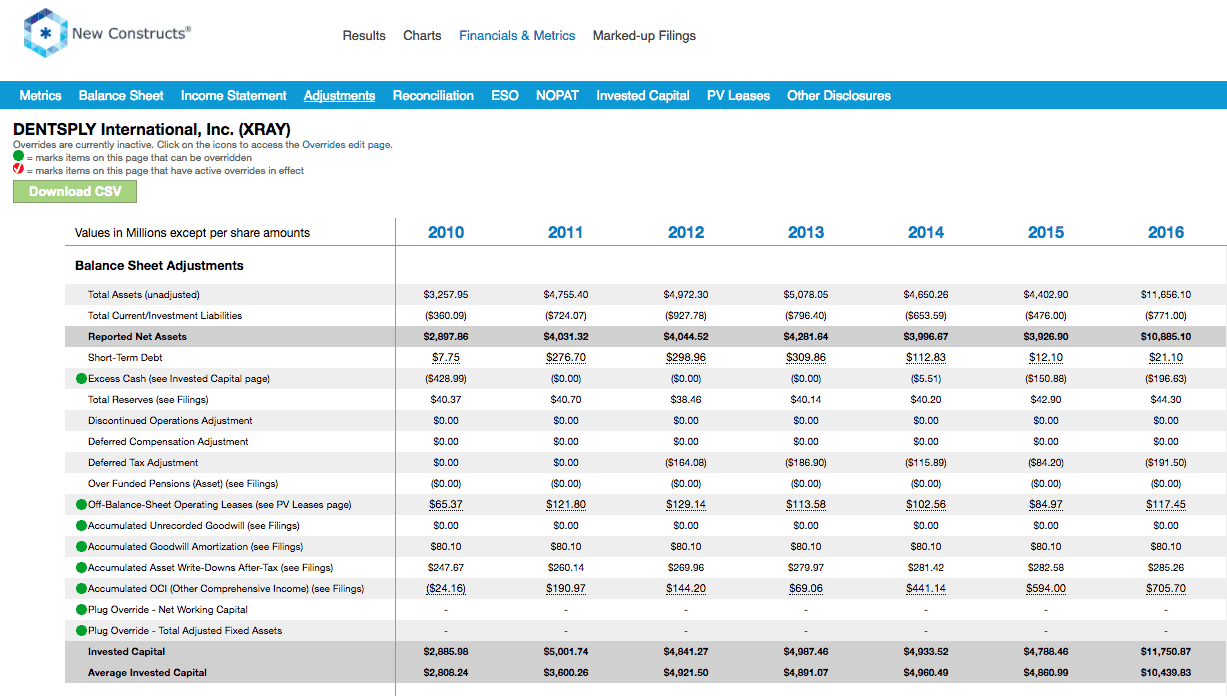Image resolution: width=1227 pixels, height=696 pixels.
Task: Open 2012 operating leases value $129.14
Action: [686, 505]
